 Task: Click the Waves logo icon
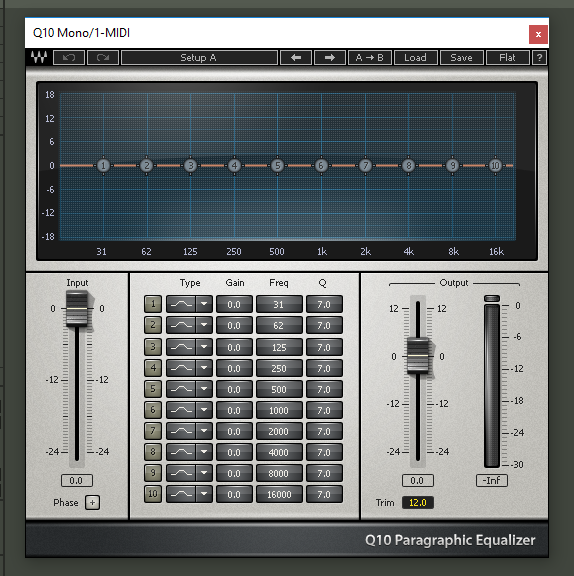39,58
